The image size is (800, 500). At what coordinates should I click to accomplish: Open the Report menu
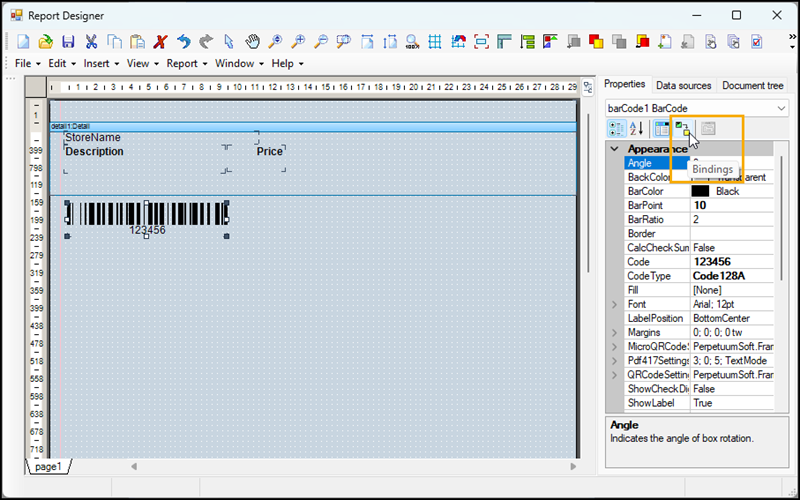click(x=187, y=63)
